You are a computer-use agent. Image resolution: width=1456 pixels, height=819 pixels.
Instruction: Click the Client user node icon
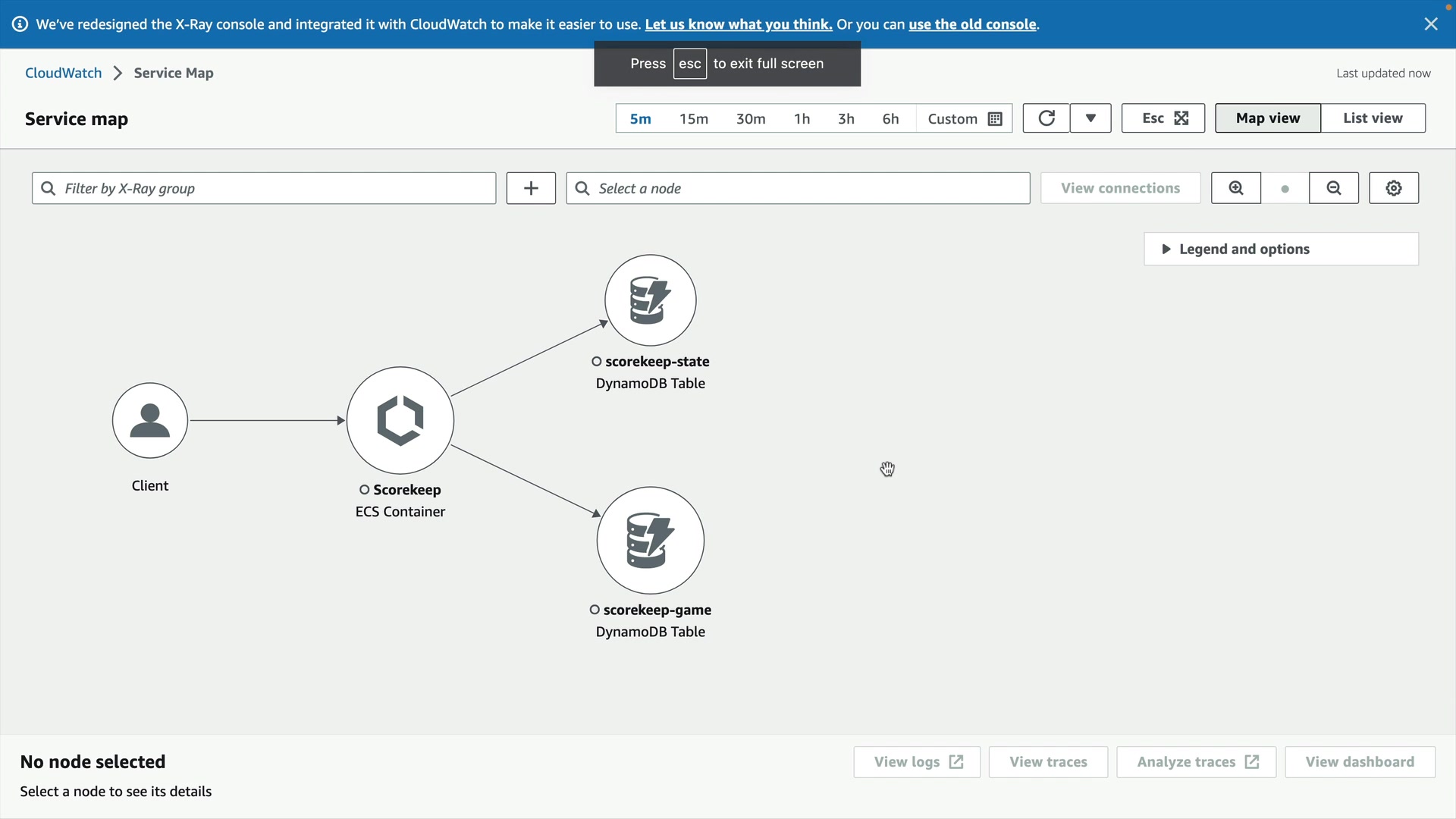click(150, 420)
